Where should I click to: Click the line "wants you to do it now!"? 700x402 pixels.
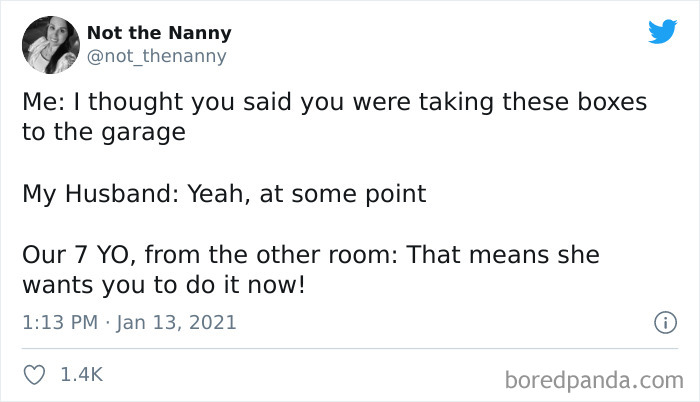click(164, 285)
